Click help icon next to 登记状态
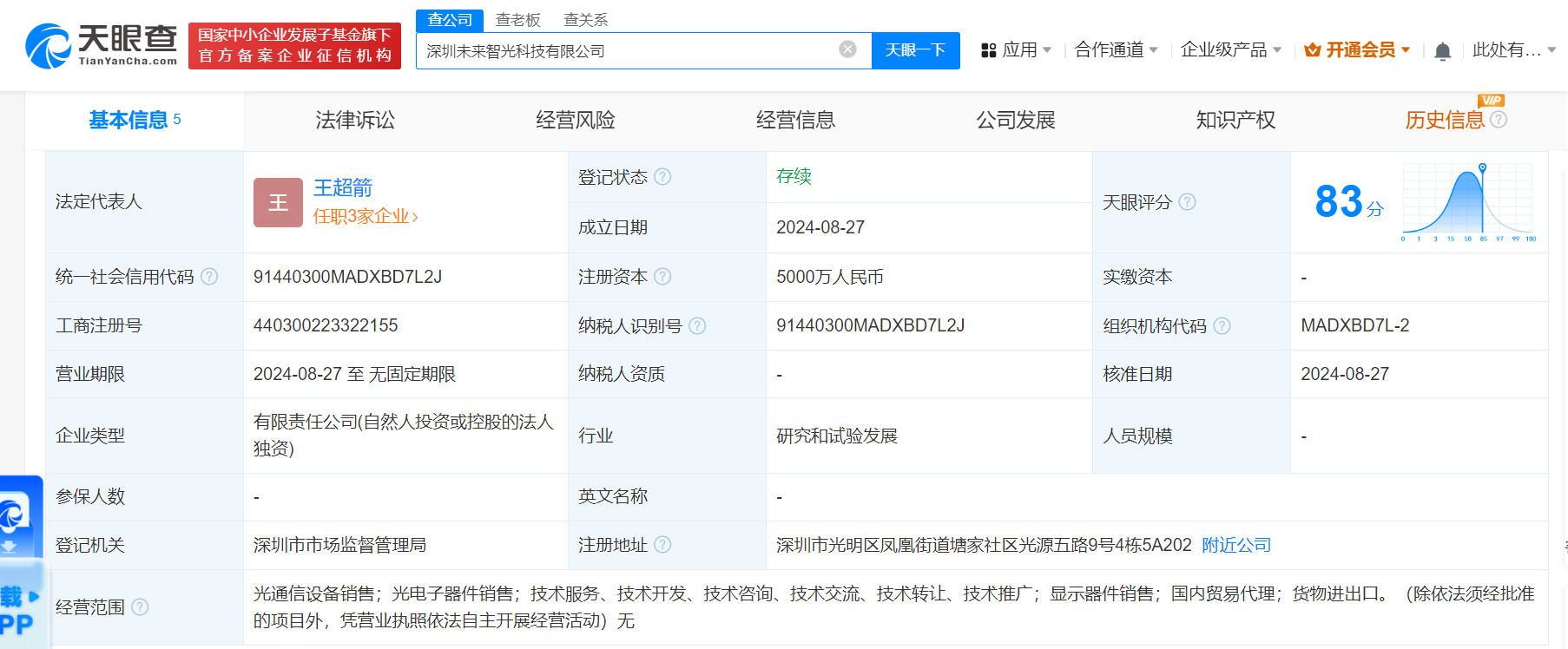This screenshot has width=1568, height=649. [x=662, y=177]
